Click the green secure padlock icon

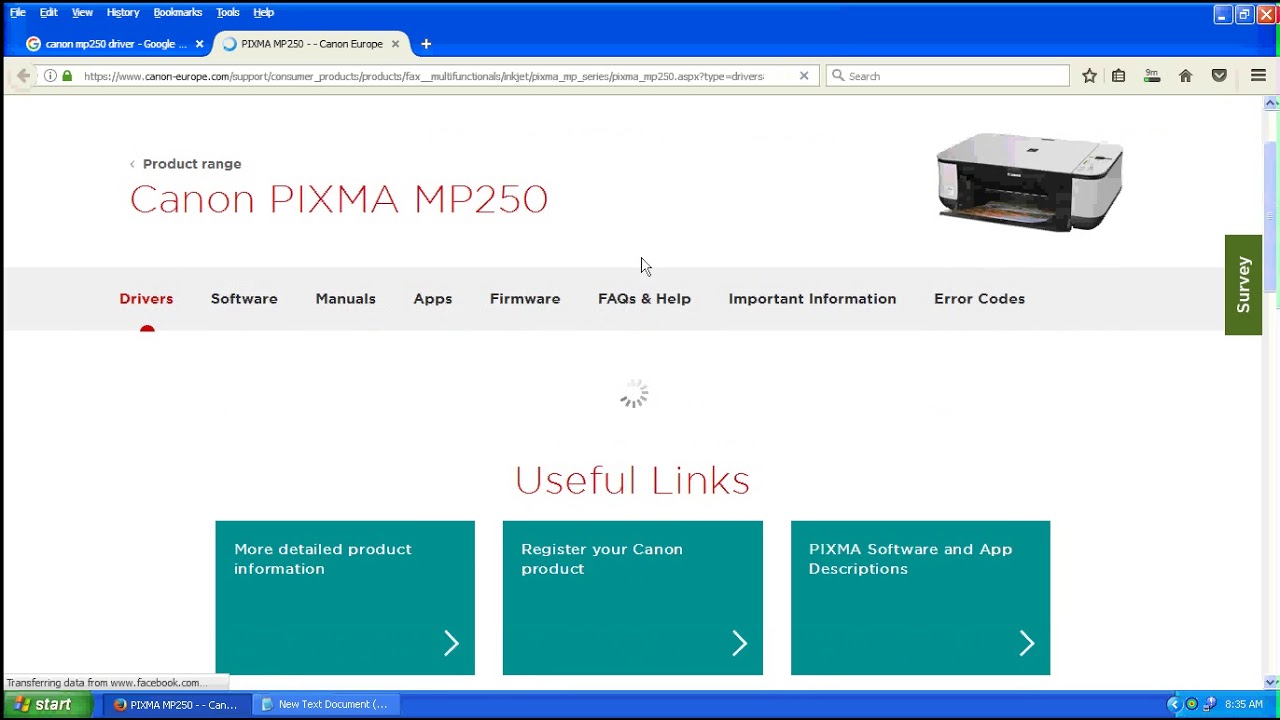point(67,76)
